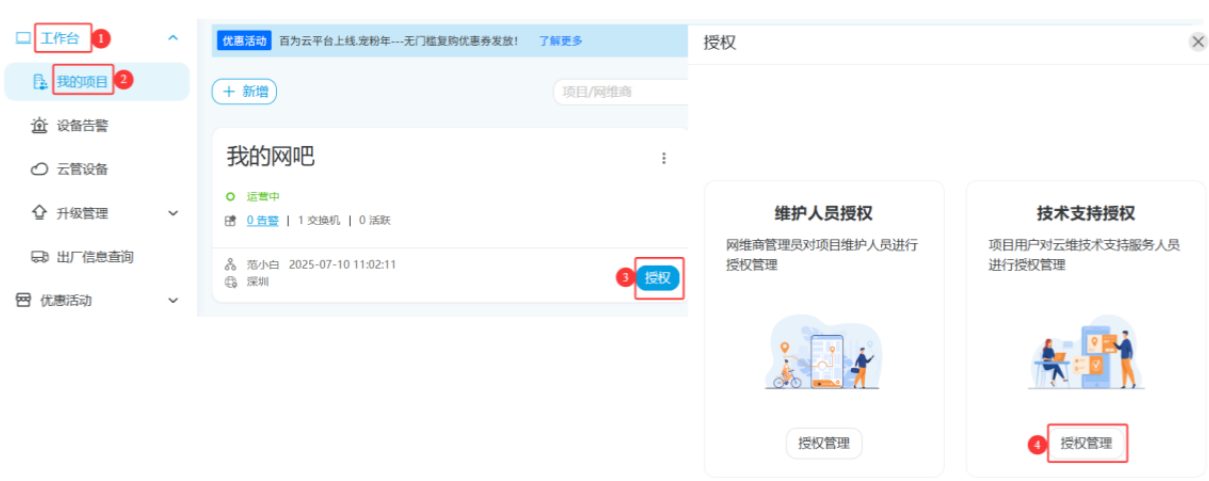Click the 优惠活动 shop icon

(23, 300)
